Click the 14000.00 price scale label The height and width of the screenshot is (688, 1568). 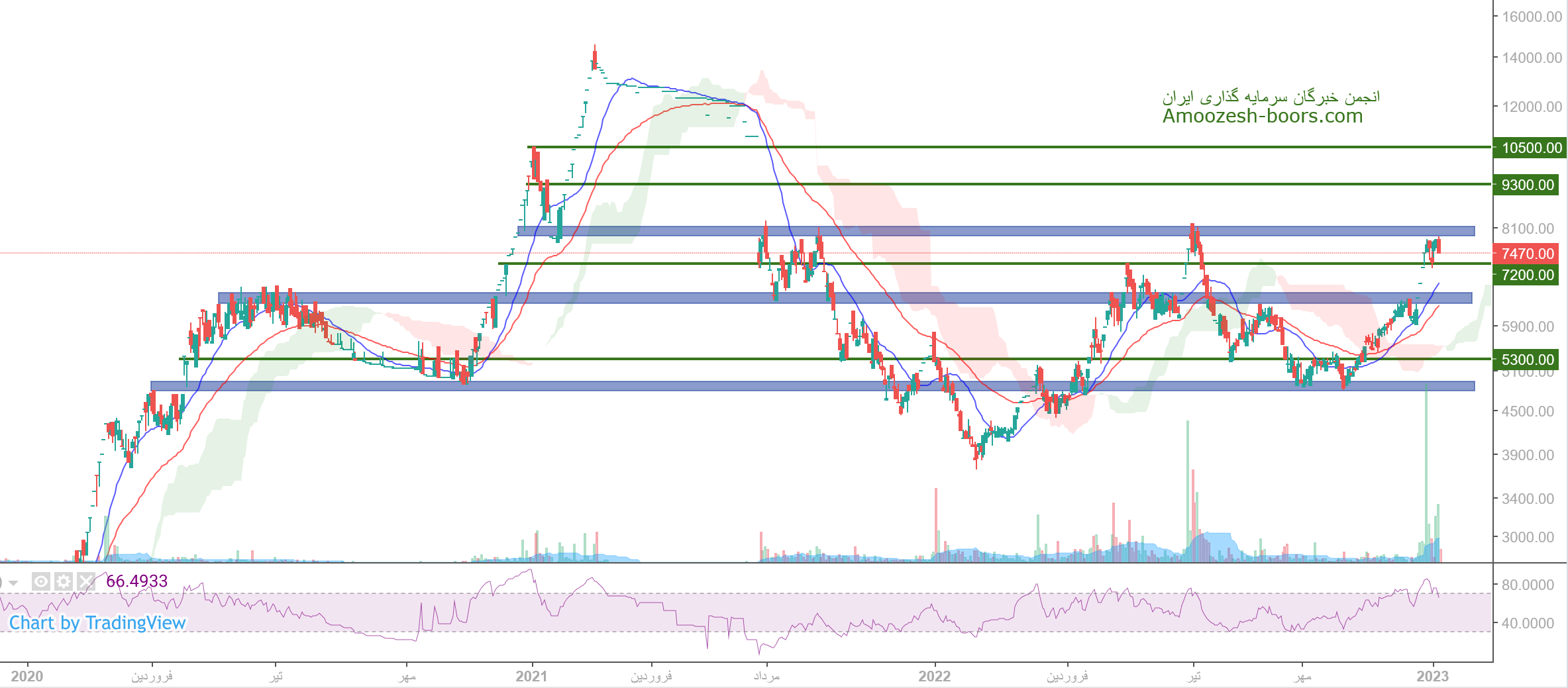pyautogui.click(x=1532, y=58)
